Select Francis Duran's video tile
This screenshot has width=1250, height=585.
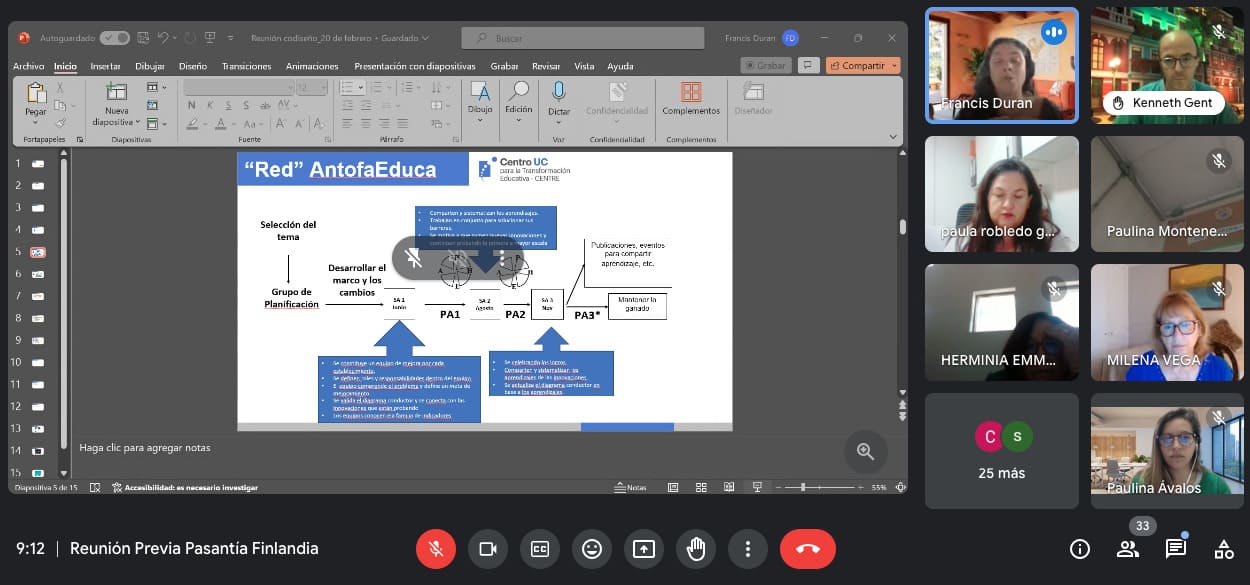1002,66
